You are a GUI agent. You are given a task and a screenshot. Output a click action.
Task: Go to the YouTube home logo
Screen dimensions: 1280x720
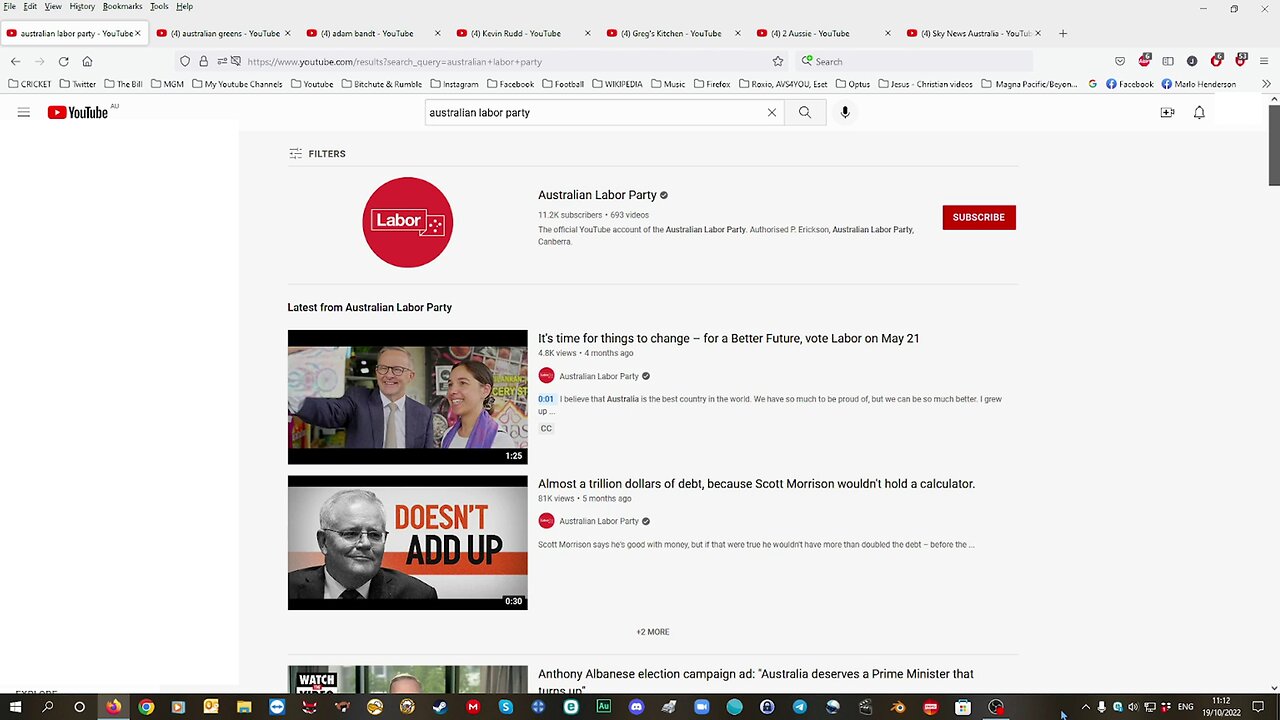tap(78, 113)
